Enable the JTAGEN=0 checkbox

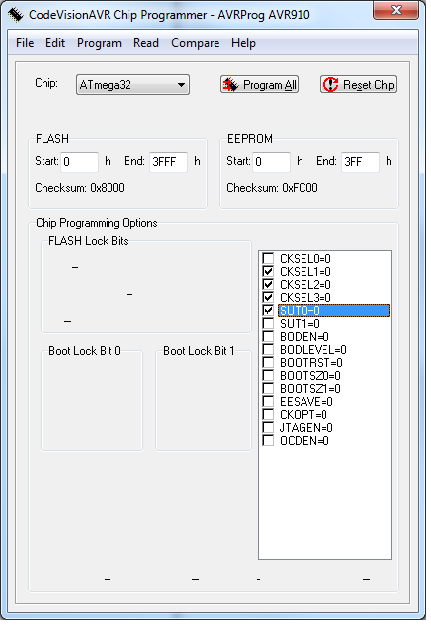pos(268,427)
